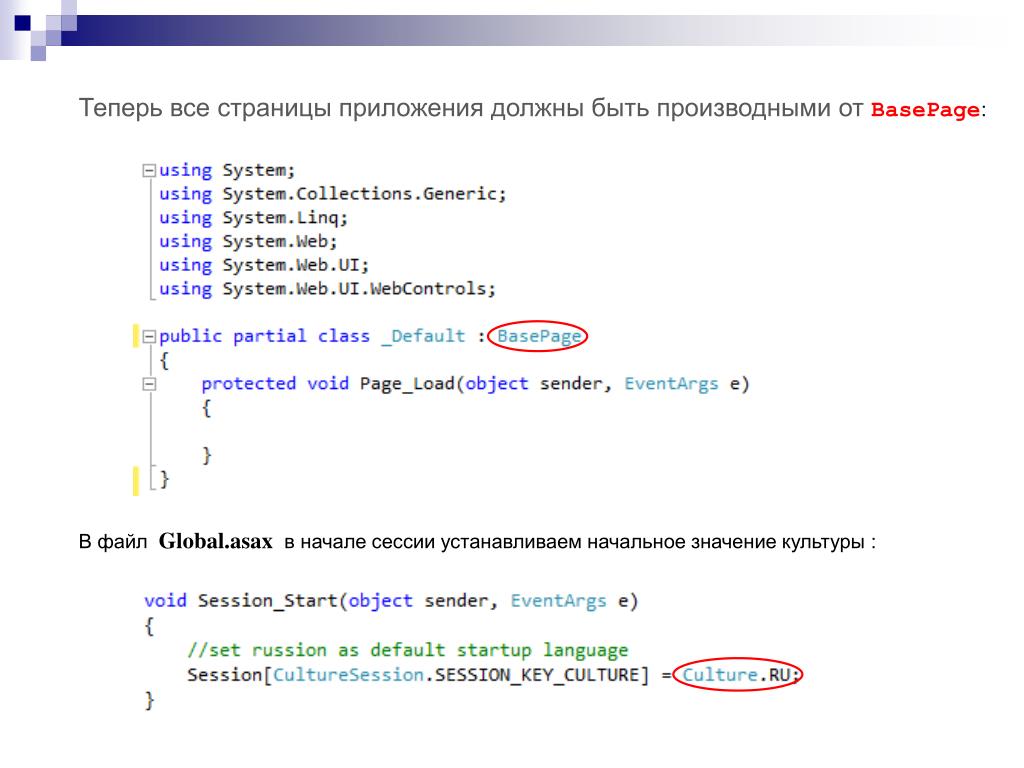Image resolution: width=1024 pixels, height=768 pixels.
Task: Click the circled BasePage base class
Action: tap(539, 336)
